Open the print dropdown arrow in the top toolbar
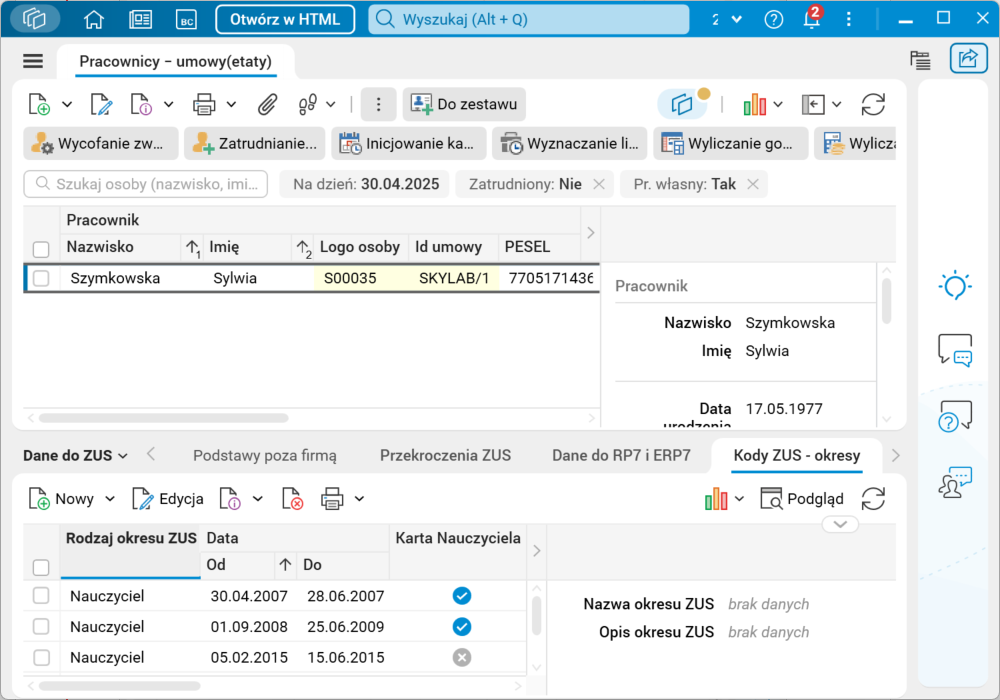Viewport: 1000px width, 700px height. (231, 104)
